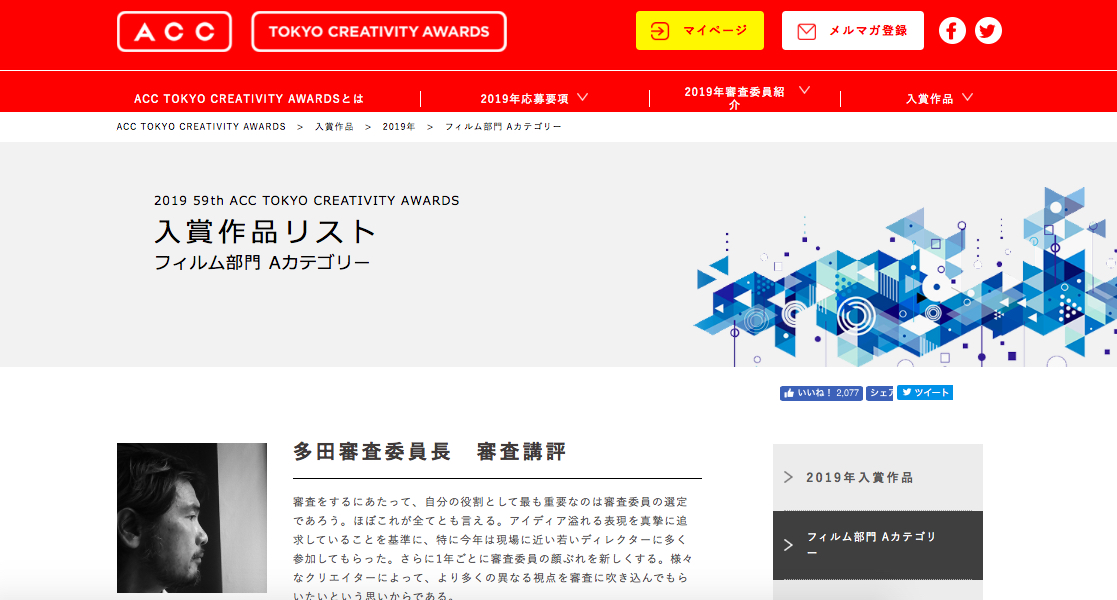Screen dimensions: 1117x600
Task: Open ACC TOKYO CREATIVITY AWARDSとは menu
Action: [x=249, y=99]
